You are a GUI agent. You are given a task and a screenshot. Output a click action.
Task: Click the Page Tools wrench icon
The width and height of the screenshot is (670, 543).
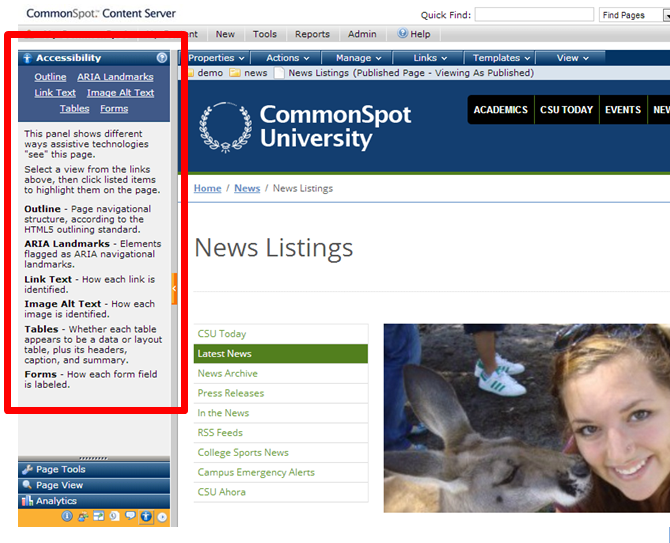(x=27, y=470)
